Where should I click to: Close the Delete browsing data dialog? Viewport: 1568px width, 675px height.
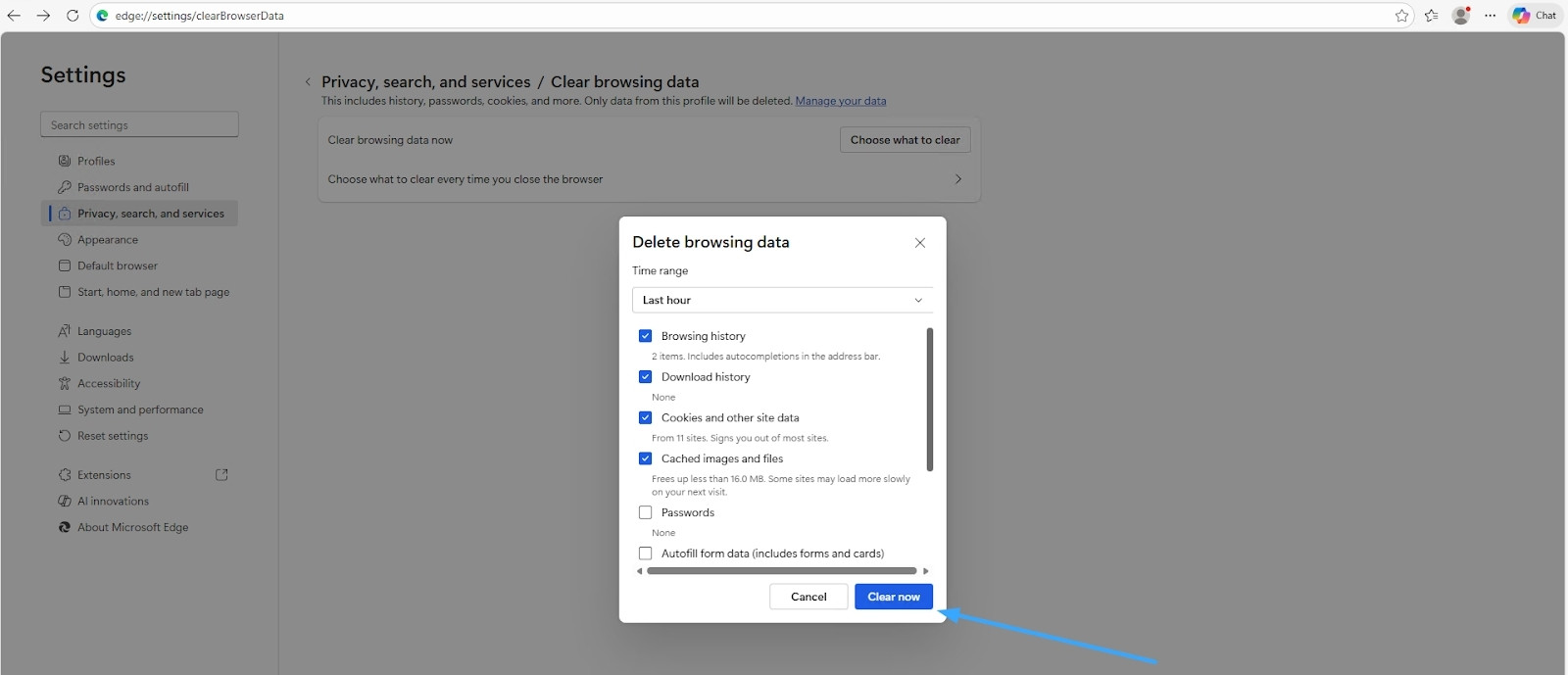tap(919, 243)
